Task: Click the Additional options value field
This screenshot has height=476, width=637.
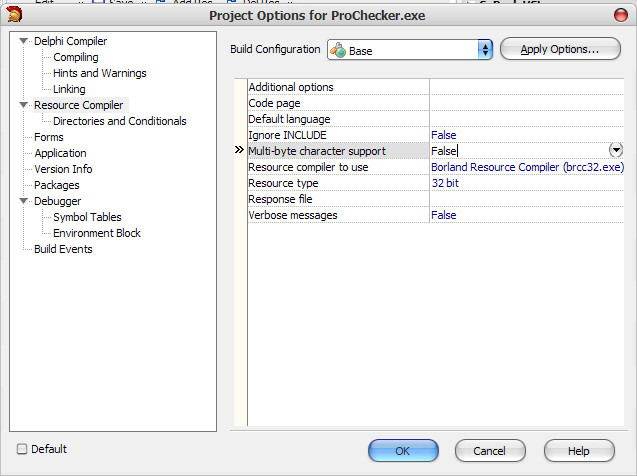Action: [x=526, y=87]
